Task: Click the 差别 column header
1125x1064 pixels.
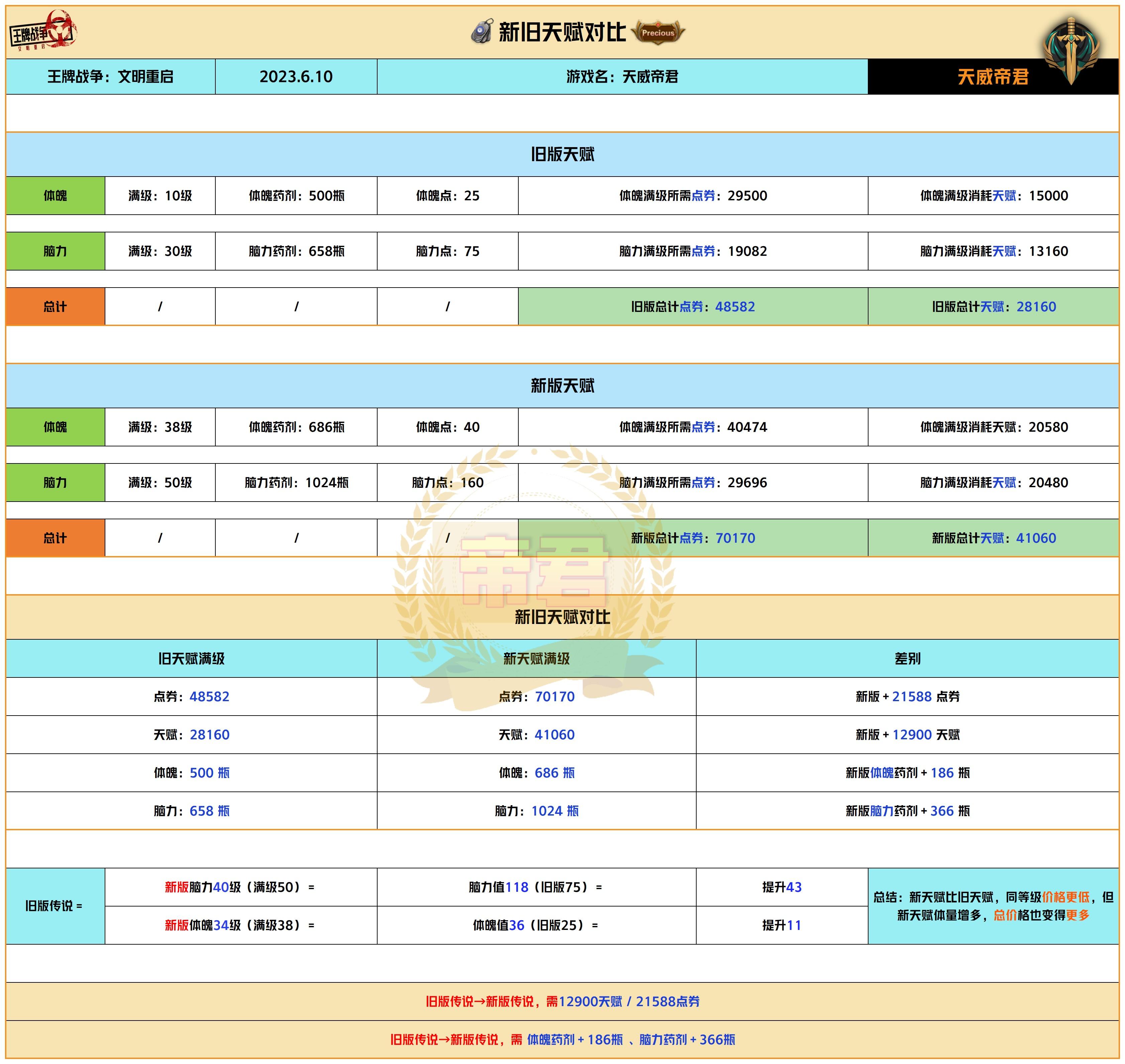Action: click(907, 658)
